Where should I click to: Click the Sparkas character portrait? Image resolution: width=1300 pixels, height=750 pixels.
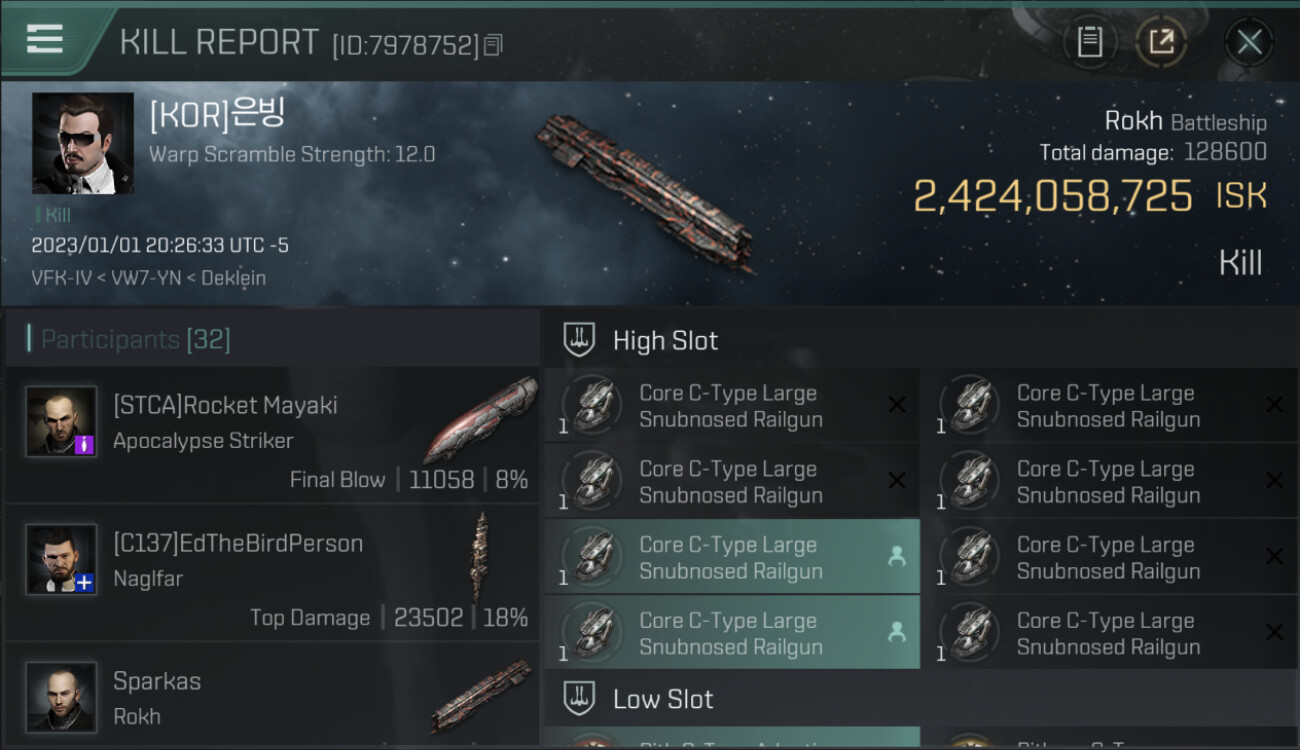[x=61, y=696]
